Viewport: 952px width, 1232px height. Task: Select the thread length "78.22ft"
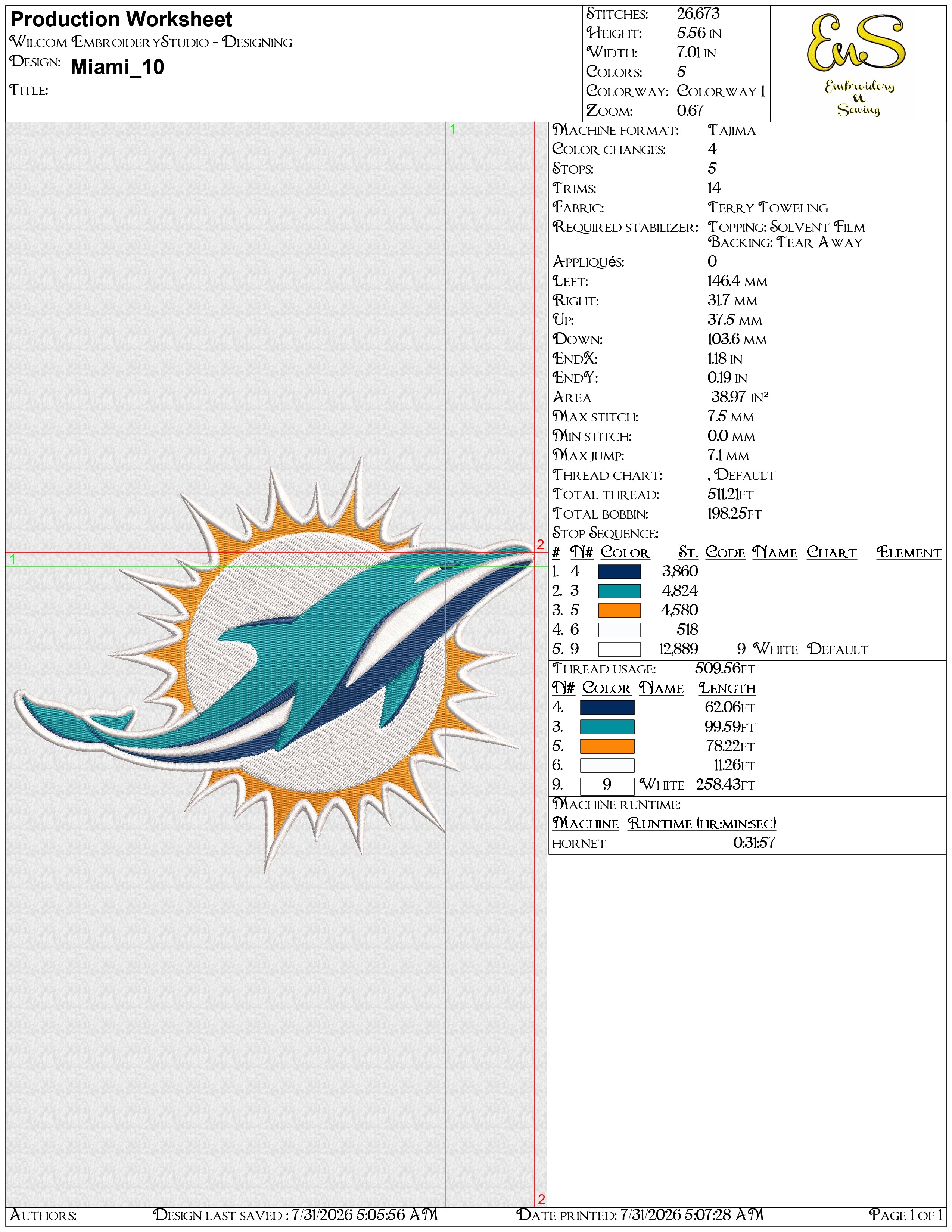[730, 746]
